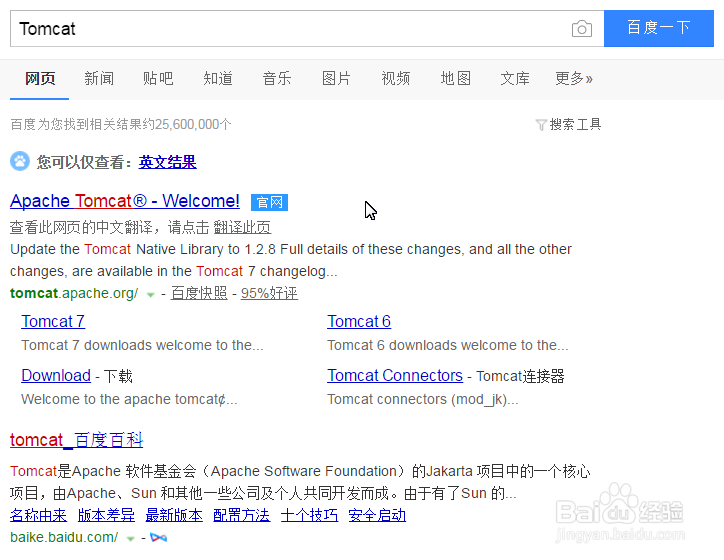This screenshot has width=724, height=560.
Task: Click the 配置方法 link
Action: tap(241, 515)
